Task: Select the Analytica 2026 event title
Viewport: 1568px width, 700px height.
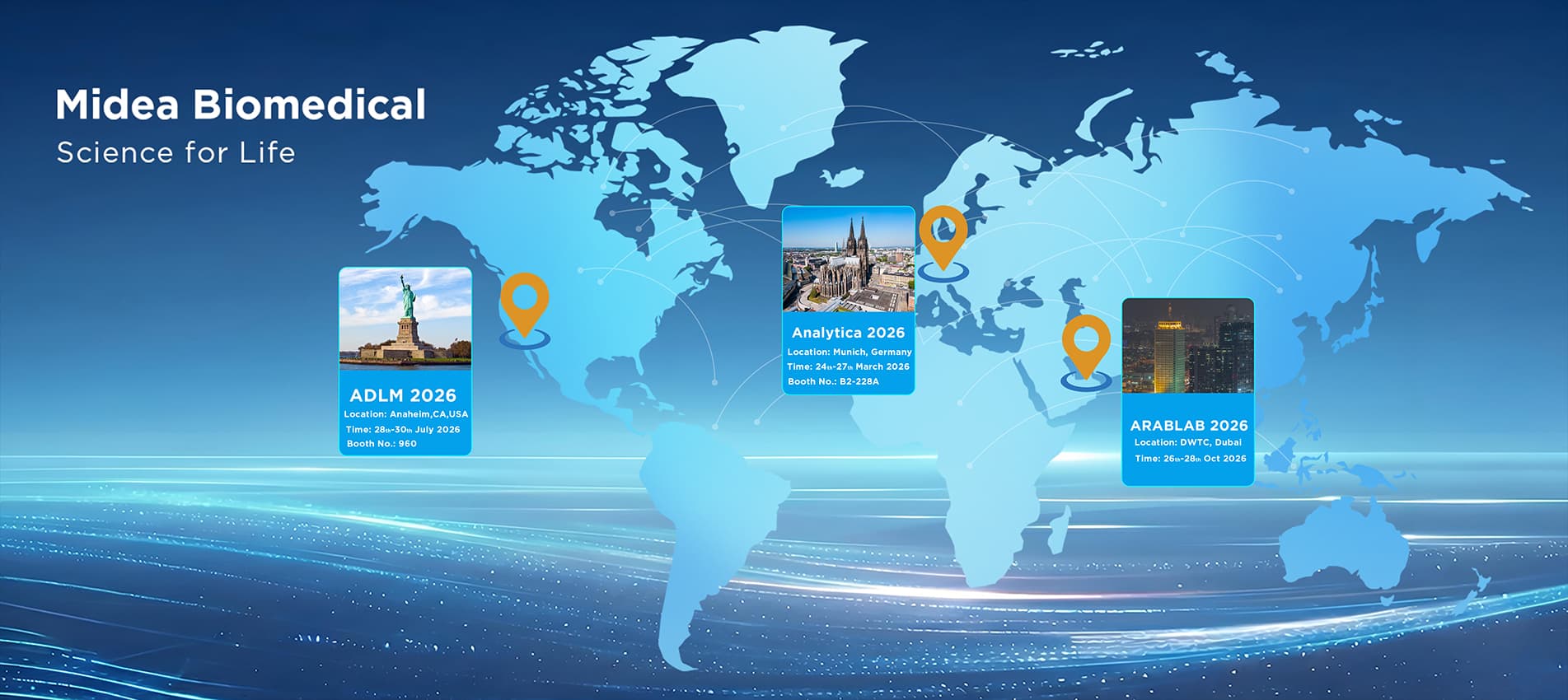Action: (x=848, y=333)
